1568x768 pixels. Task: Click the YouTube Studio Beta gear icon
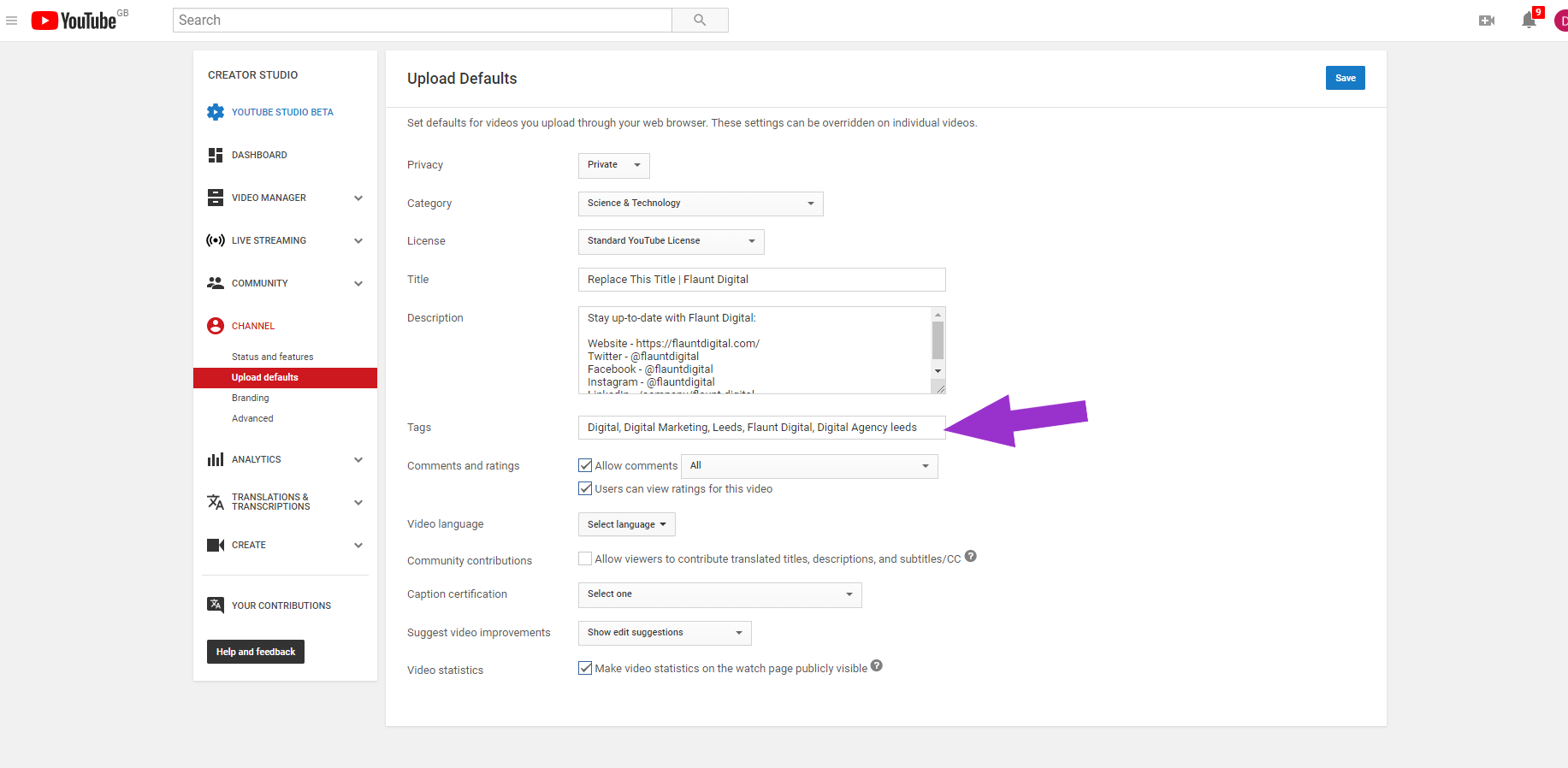tap(216, 112)
